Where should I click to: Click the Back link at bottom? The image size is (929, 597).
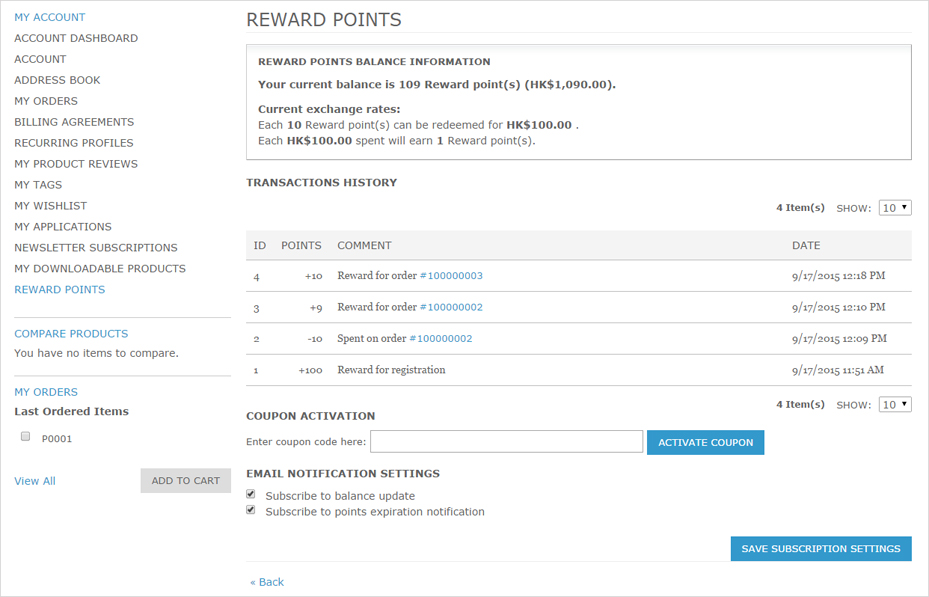click(x=267, y=582)
